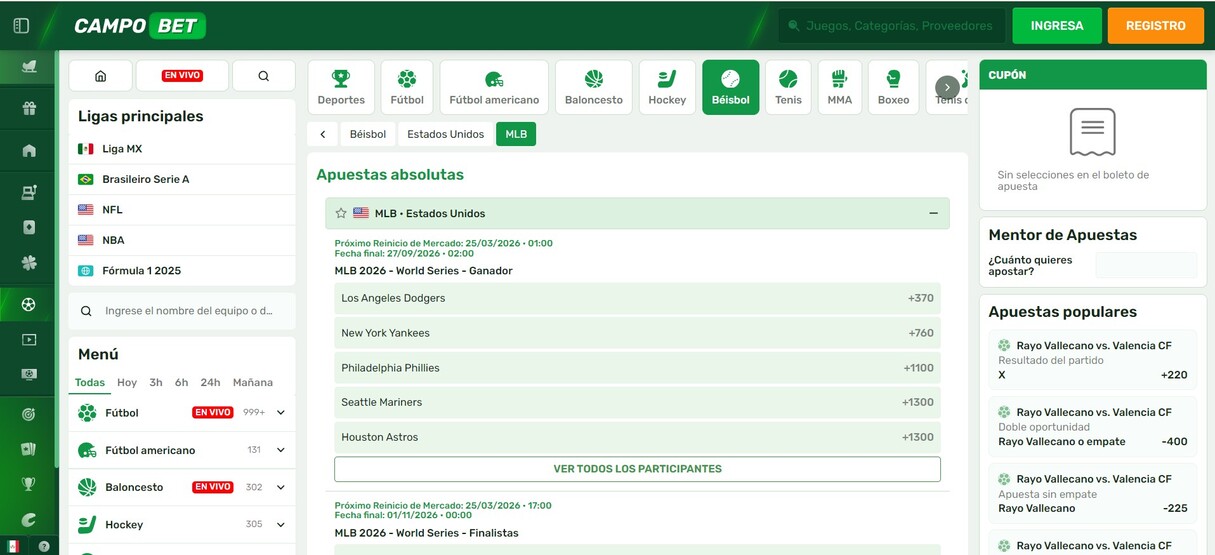Click the CUPÓN header
The height and width of the screenshot is (555, 1215).
tap(1093, 75)
